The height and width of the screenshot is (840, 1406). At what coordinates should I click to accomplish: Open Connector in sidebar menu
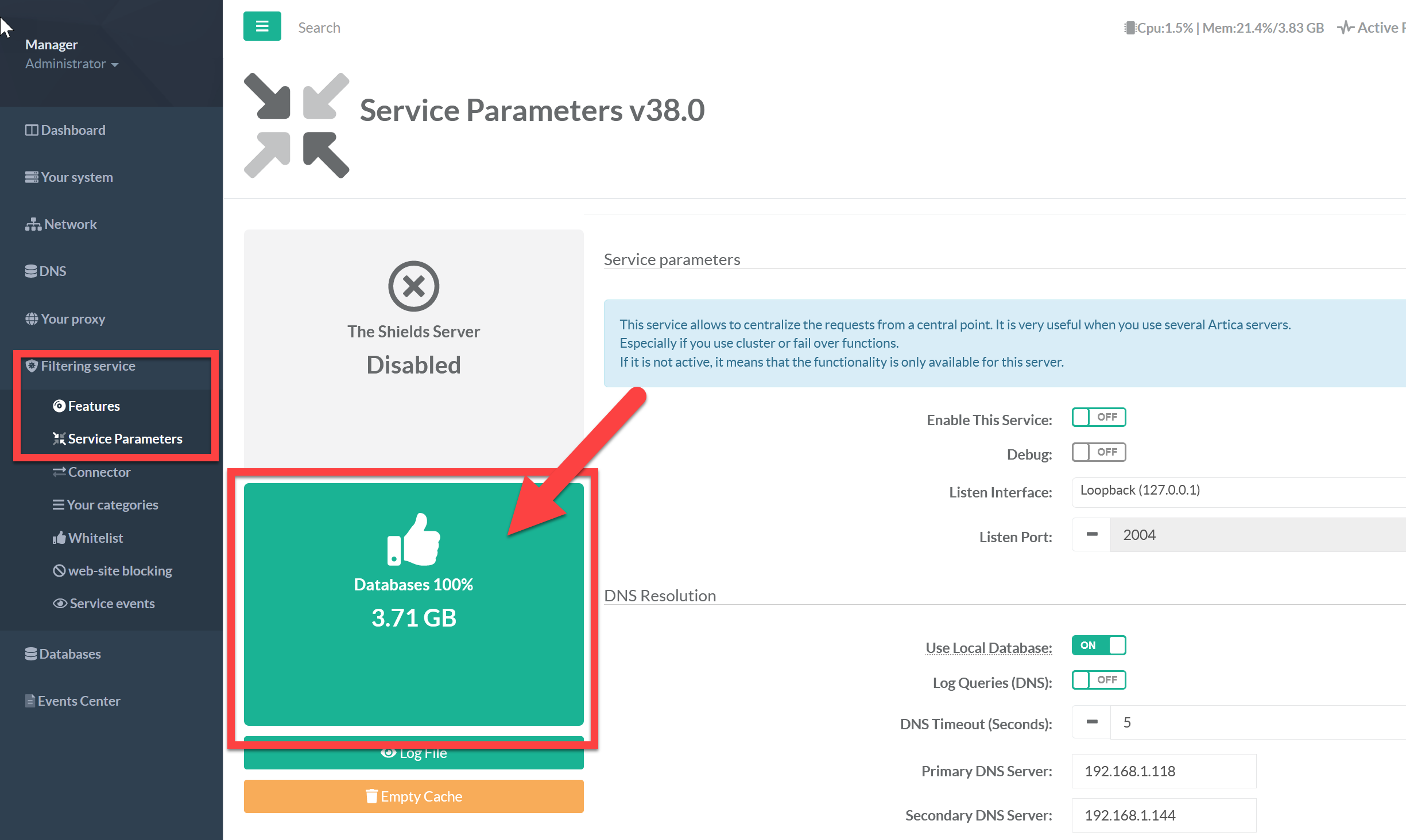[x=99, y=472]
